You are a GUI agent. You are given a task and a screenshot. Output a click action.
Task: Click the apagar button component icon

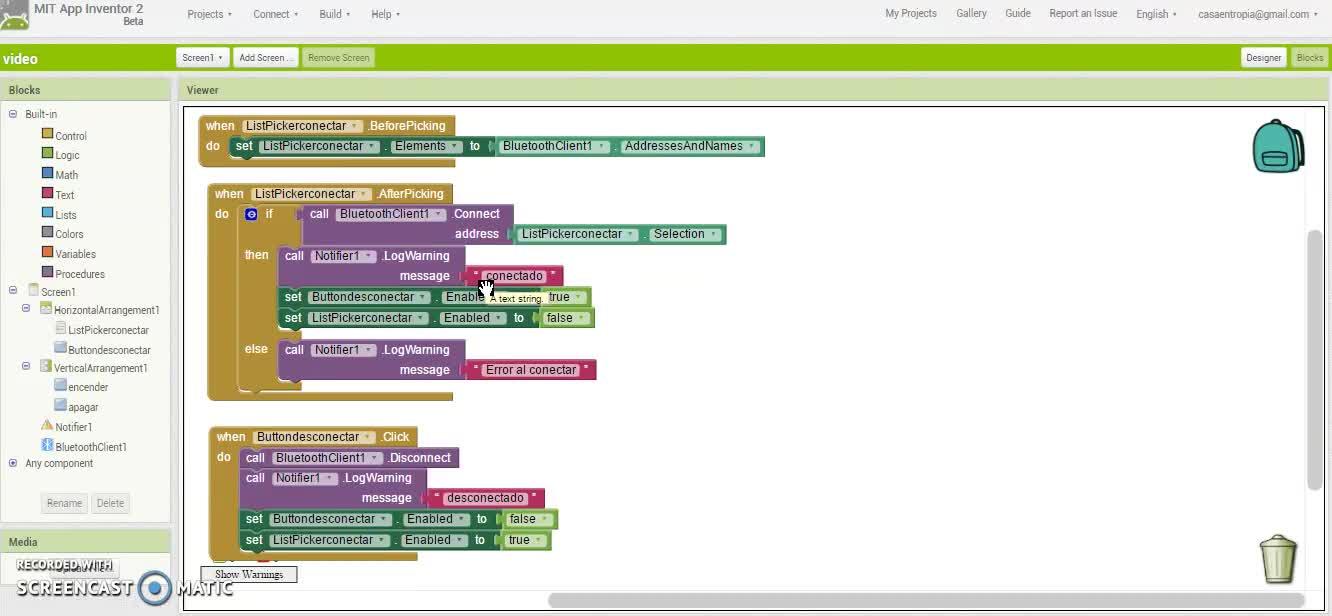[60, 405]
